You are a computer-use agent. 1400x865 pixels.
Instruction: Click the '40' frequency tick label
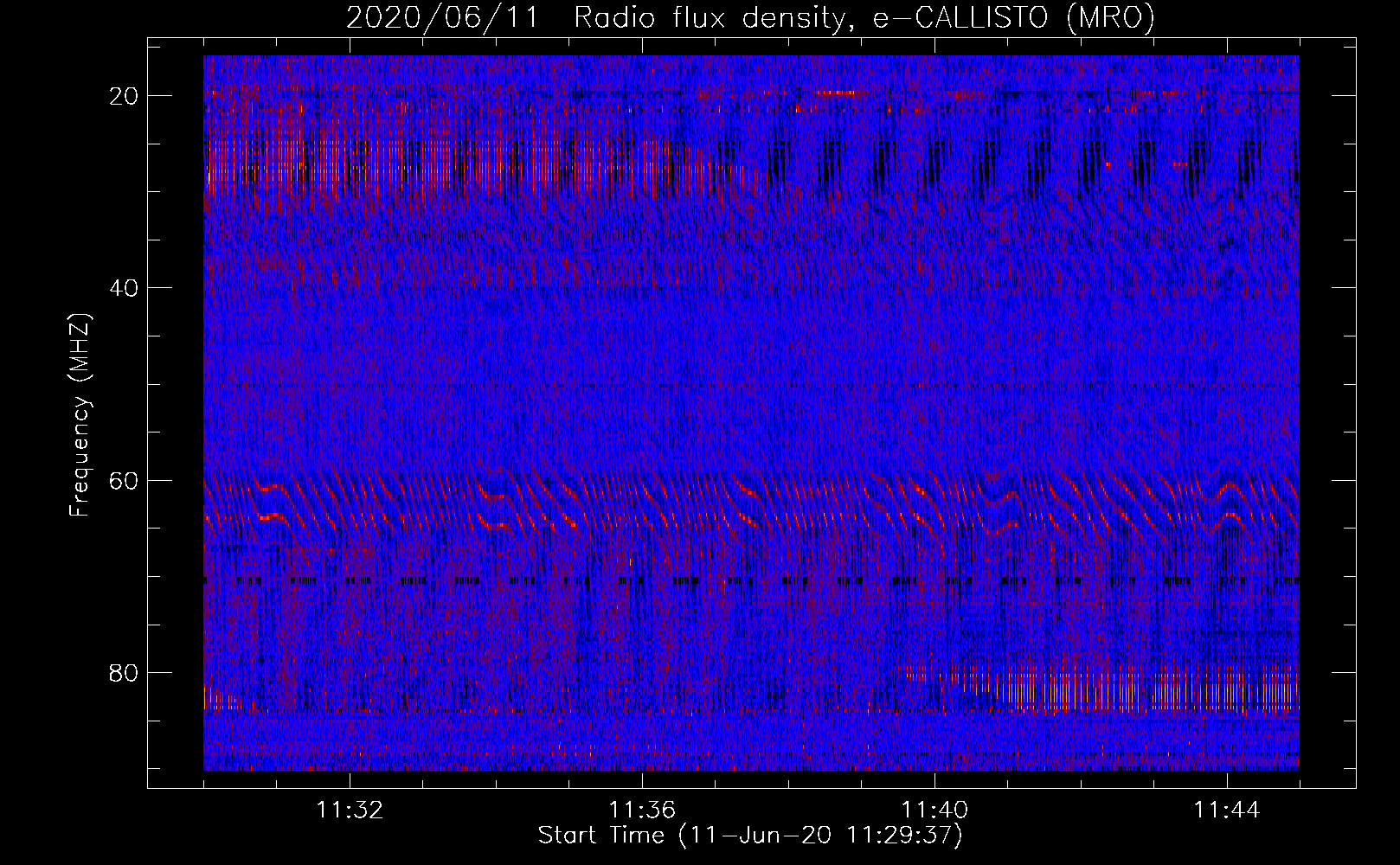(x=125, y=288)
